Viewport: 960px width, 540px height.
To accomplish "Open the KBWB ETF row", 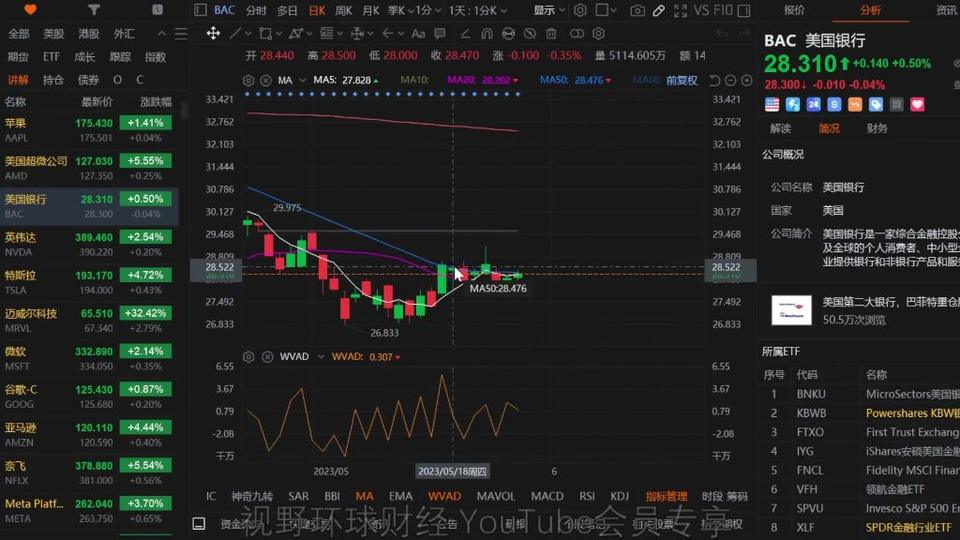I will pos(859,413).
